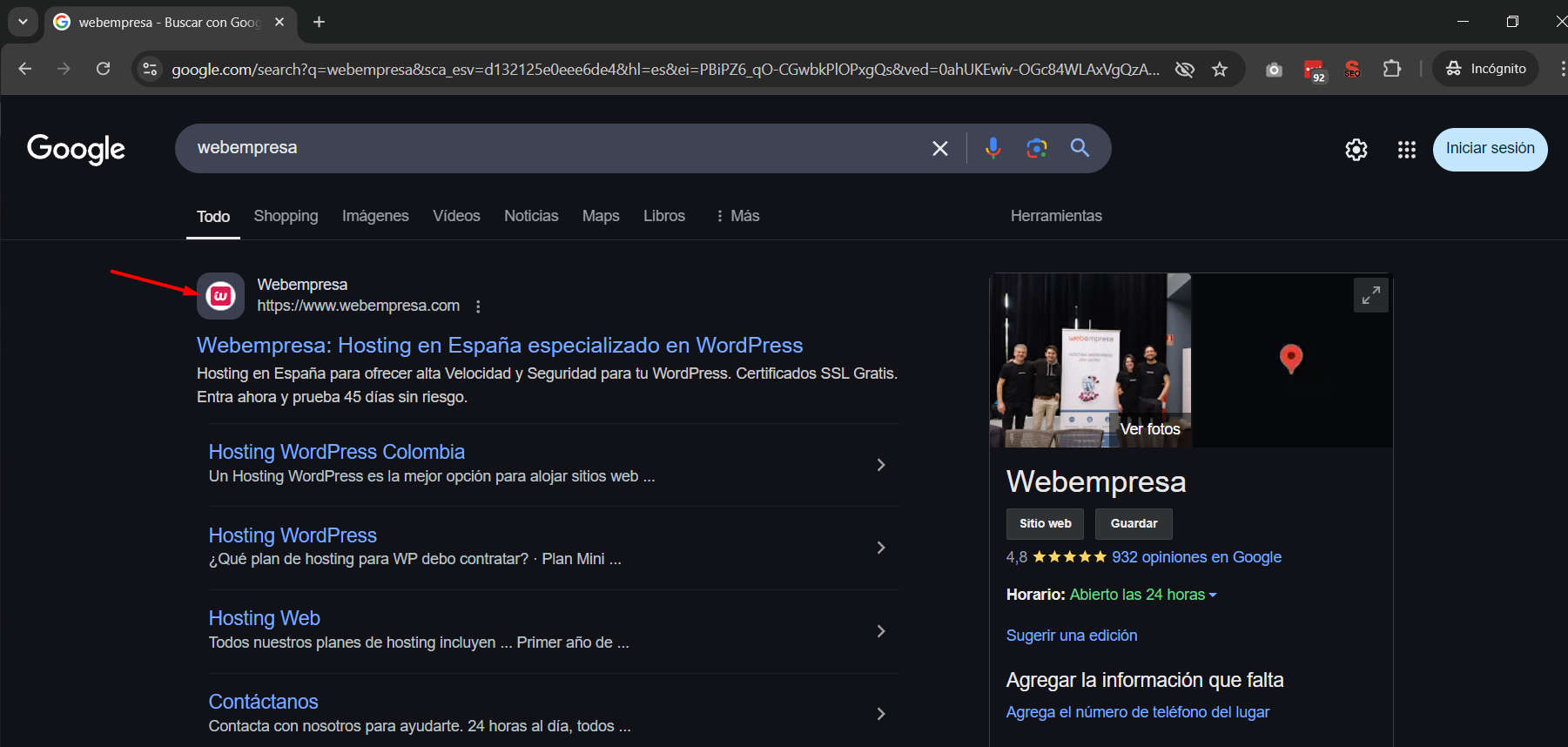
Task: Click the Incógnito profile button
Action: (1485, 69)
